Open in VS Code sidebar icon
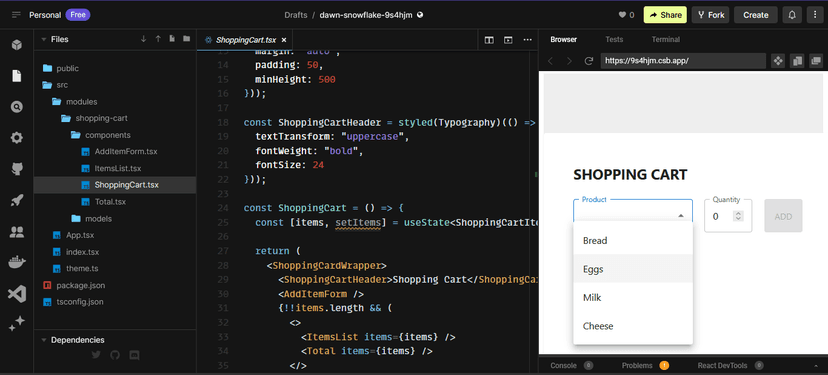 coord(17,294)
